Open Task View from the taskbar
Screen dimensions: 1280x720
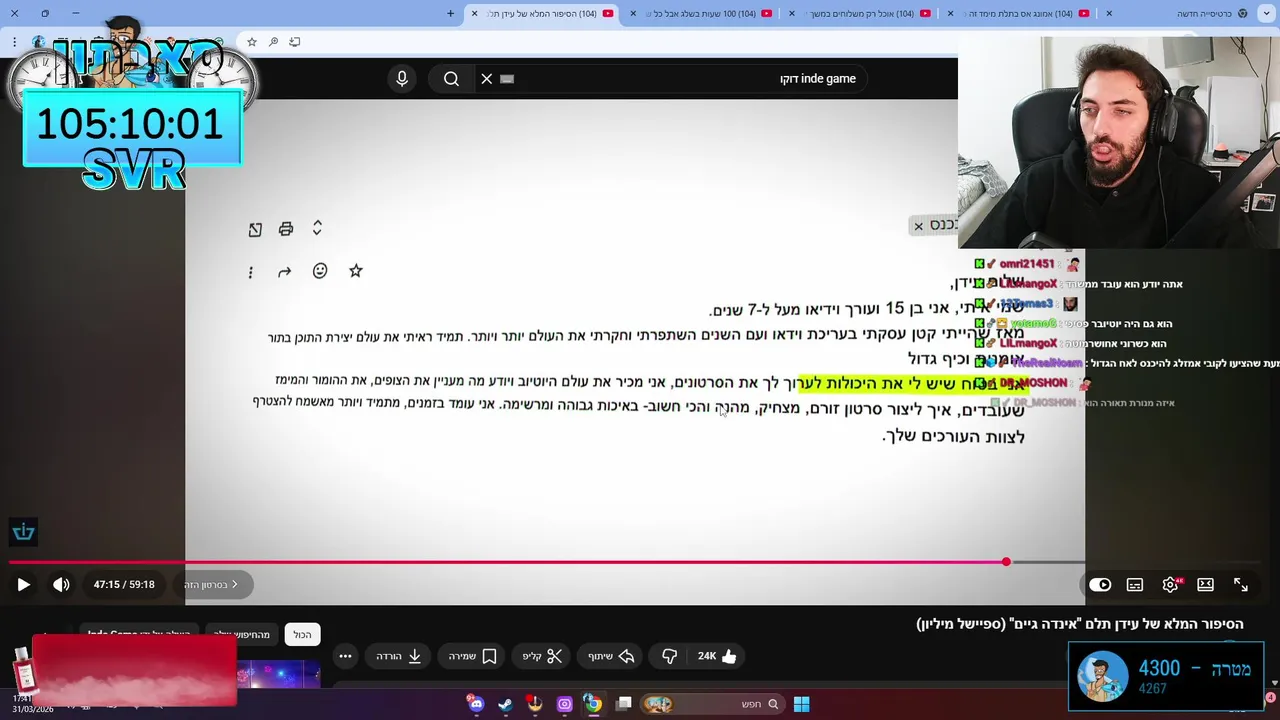tap(624, 704)
